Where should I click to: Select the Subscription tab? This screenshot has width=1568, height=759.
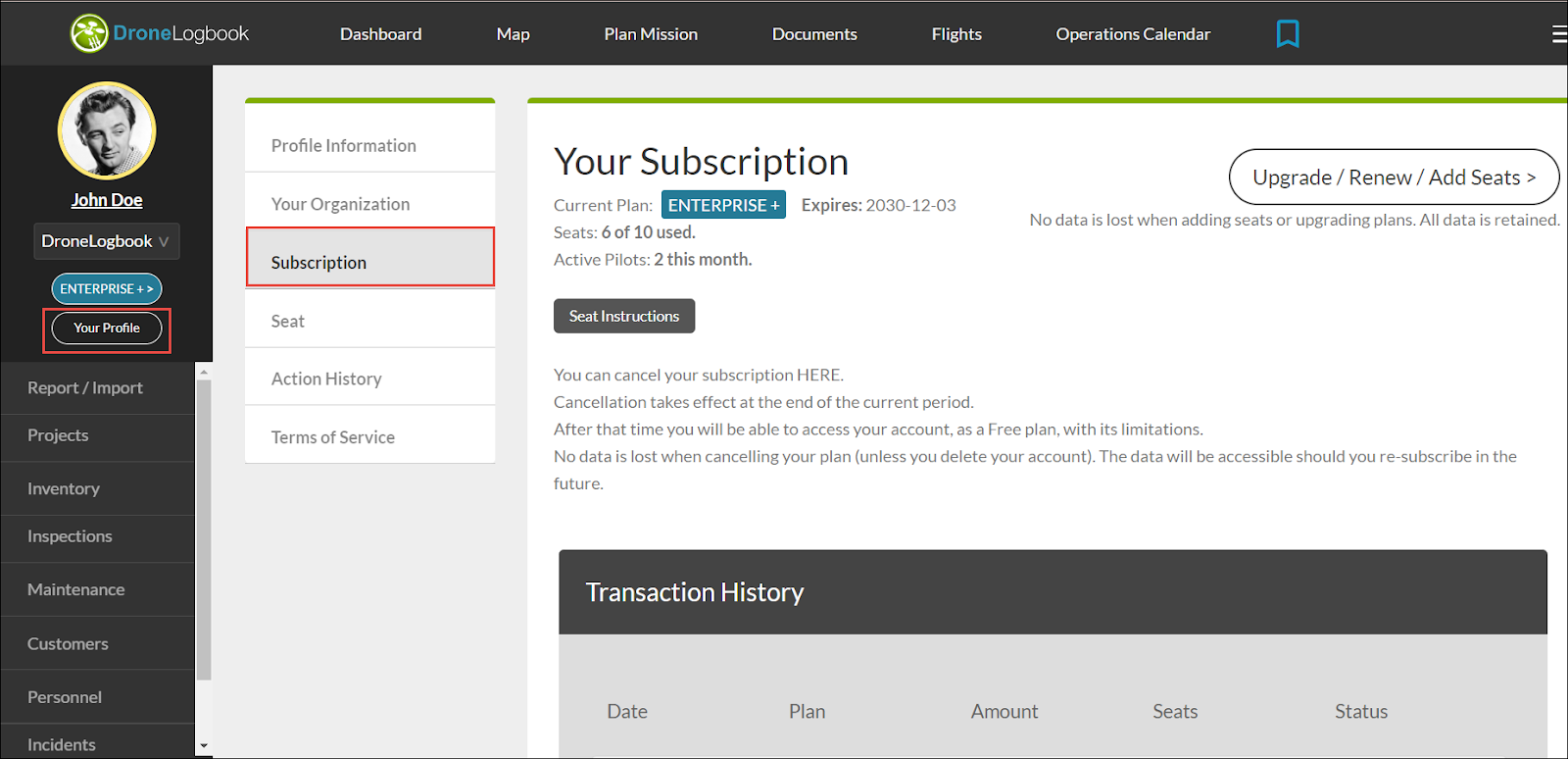click(x=369, y=258)
